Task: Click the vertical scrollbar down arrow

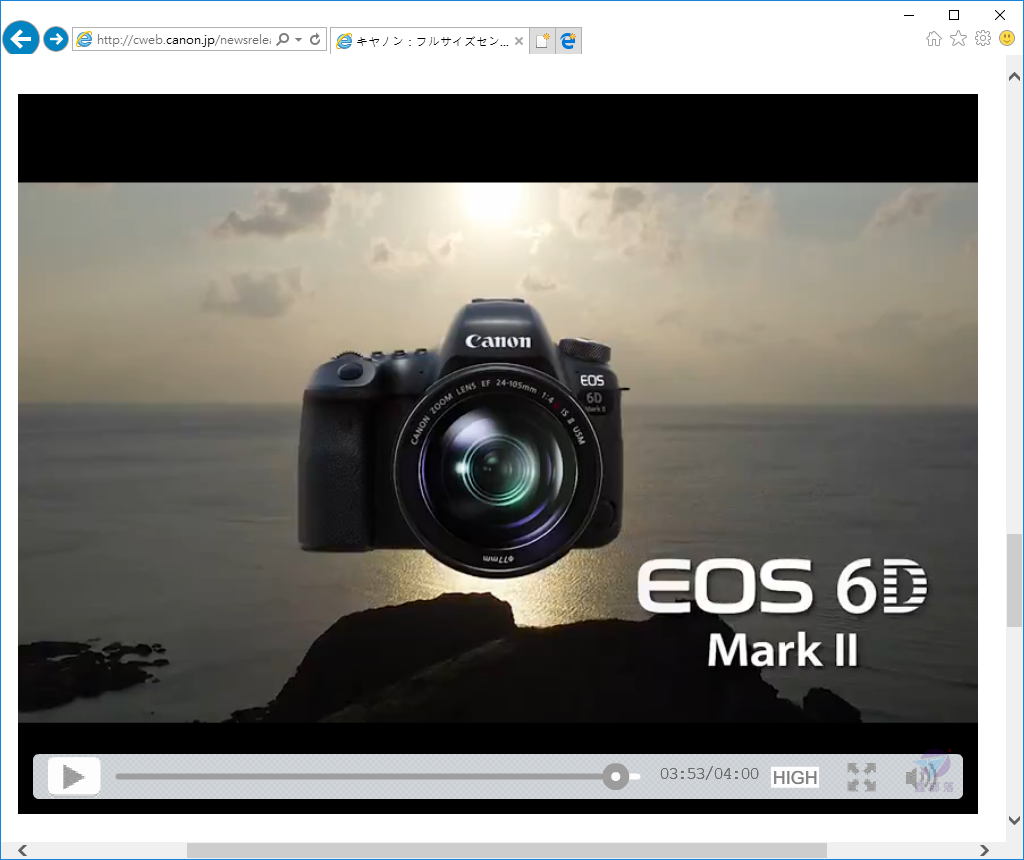Action: (x=1014, y=820)
